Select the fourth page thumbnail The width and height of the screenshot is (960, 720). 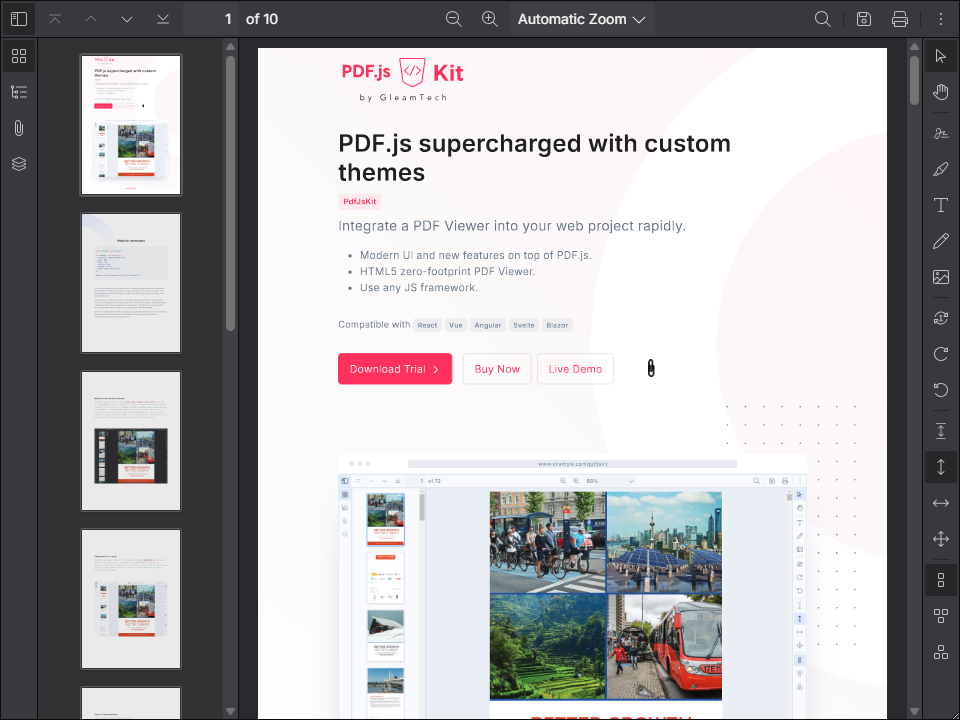(x=131, y=599)
